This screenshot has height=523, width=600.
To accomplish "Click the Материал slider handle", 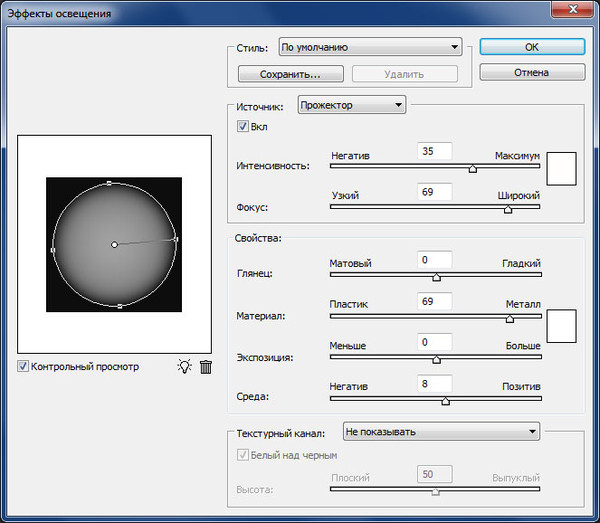I will [x=510, y=319].
